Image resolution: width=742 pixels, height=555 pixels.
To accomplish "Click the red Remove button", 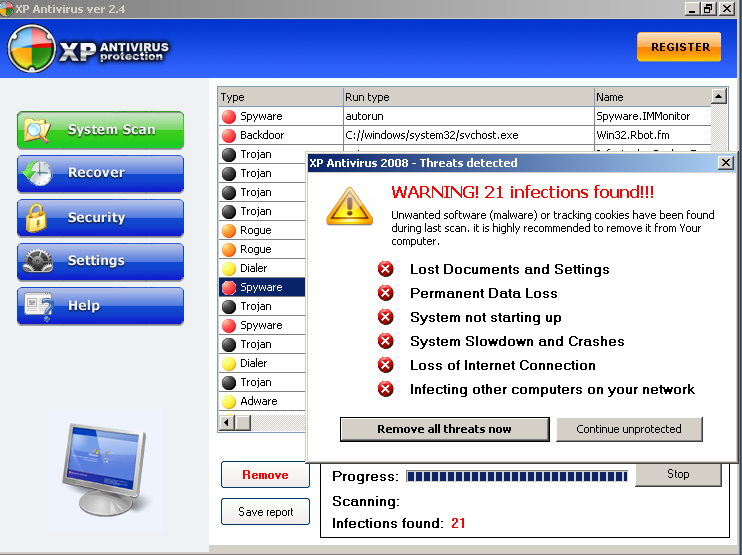I will click(x=265, y=475).
